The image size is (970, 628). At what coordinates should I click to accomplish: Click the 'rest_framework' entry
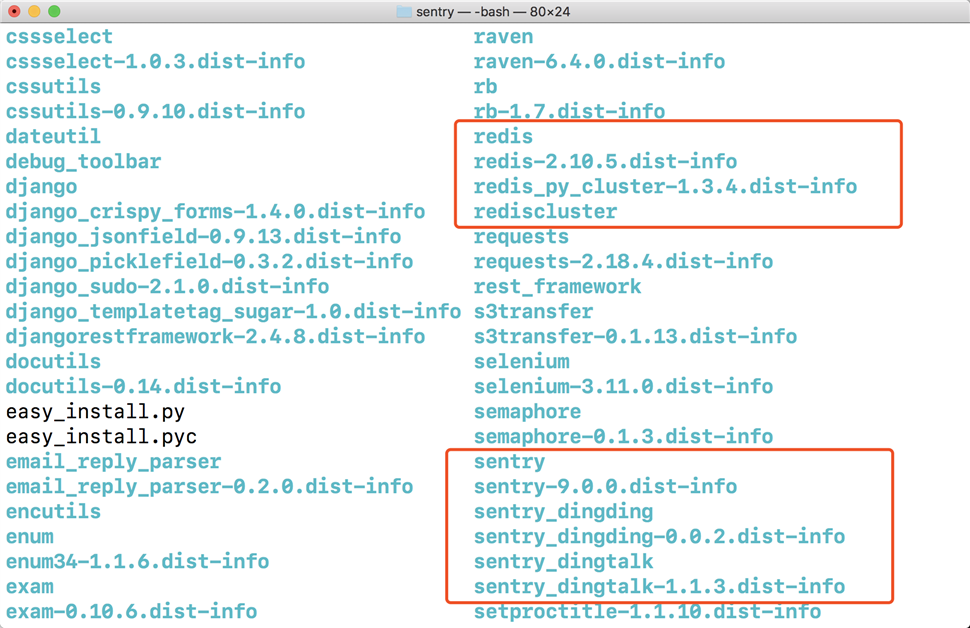coord(557,287)
